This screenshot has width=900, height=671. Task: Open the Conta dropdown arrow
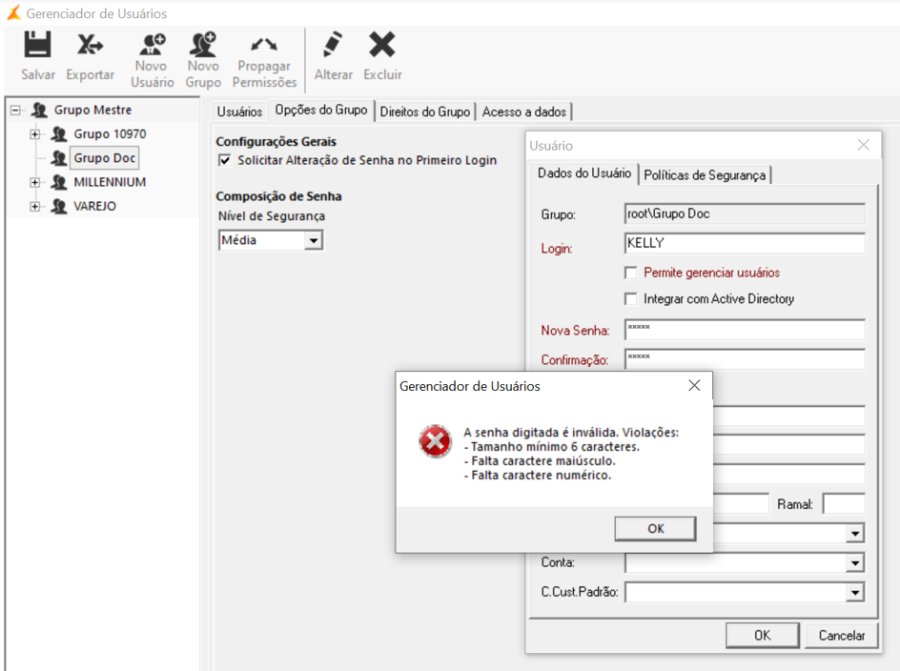click(x=855, y=563)
